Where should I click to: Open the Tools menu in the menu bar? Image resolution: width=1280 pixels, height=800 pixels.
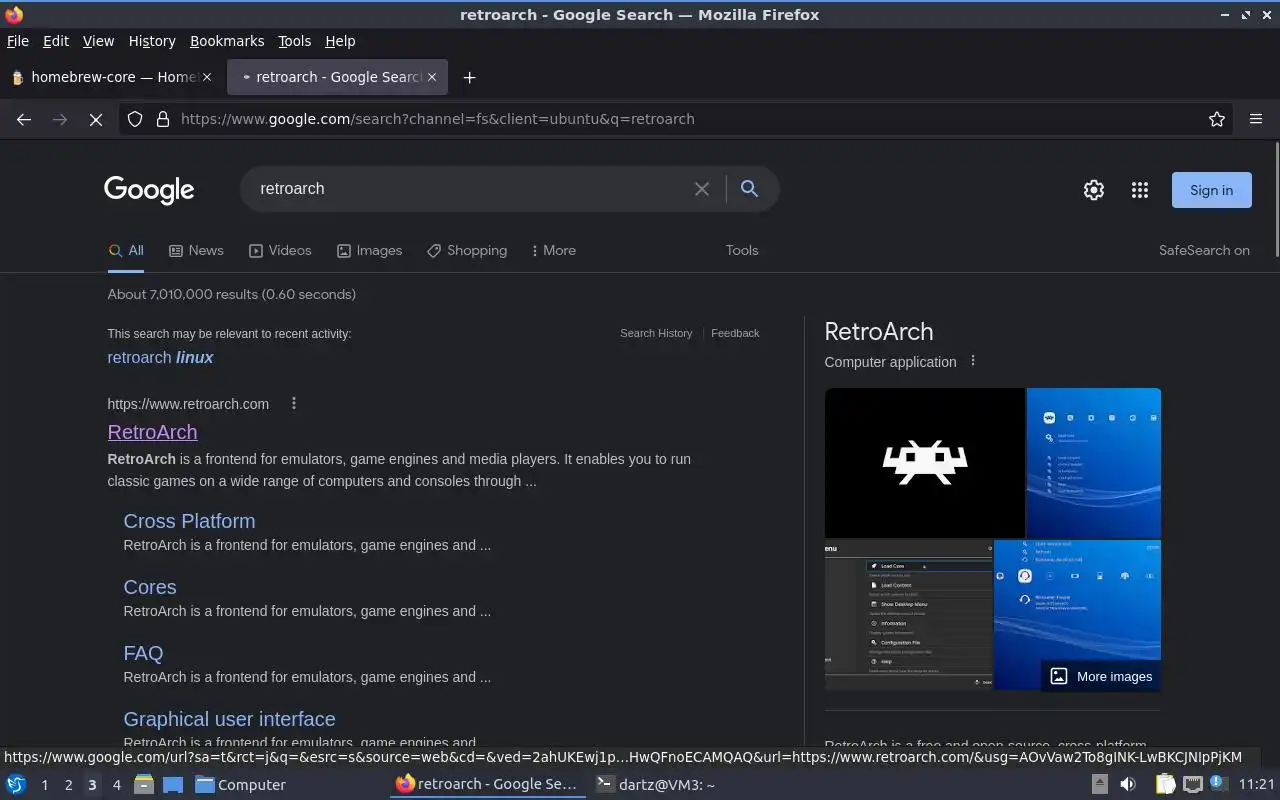[x=294, y=41]
